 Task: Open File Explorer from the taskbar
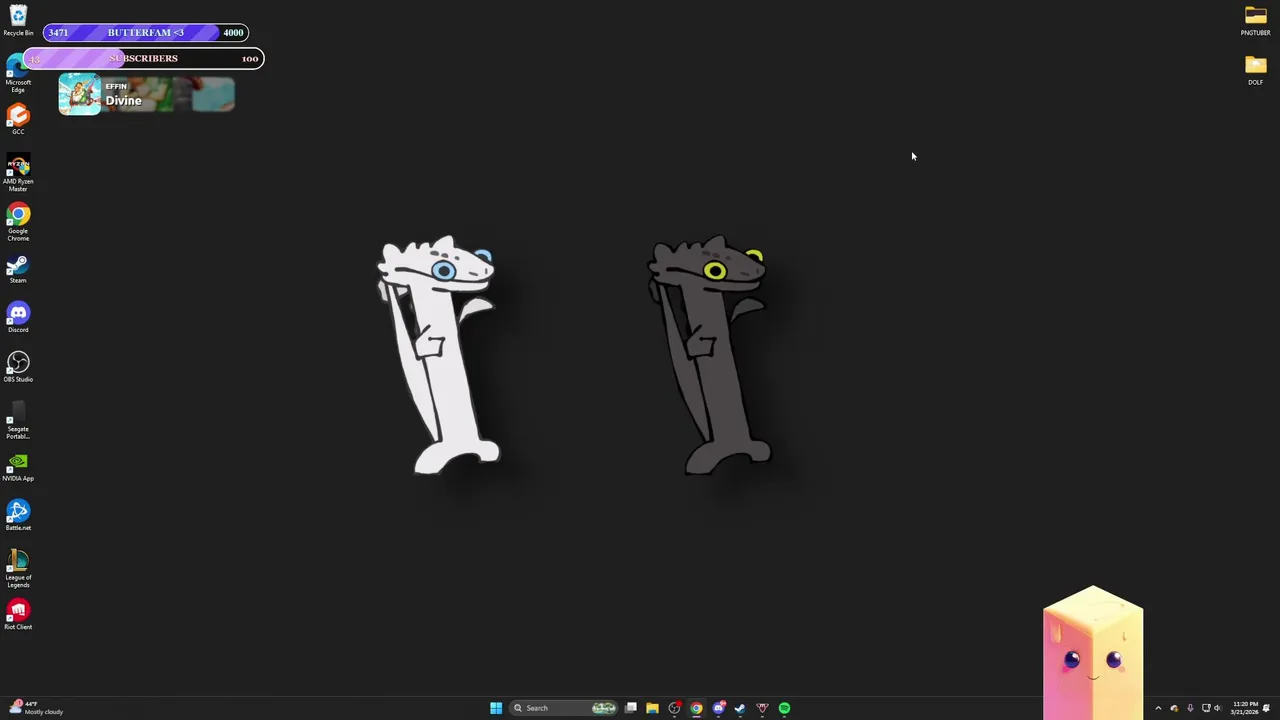coord(652,708)
